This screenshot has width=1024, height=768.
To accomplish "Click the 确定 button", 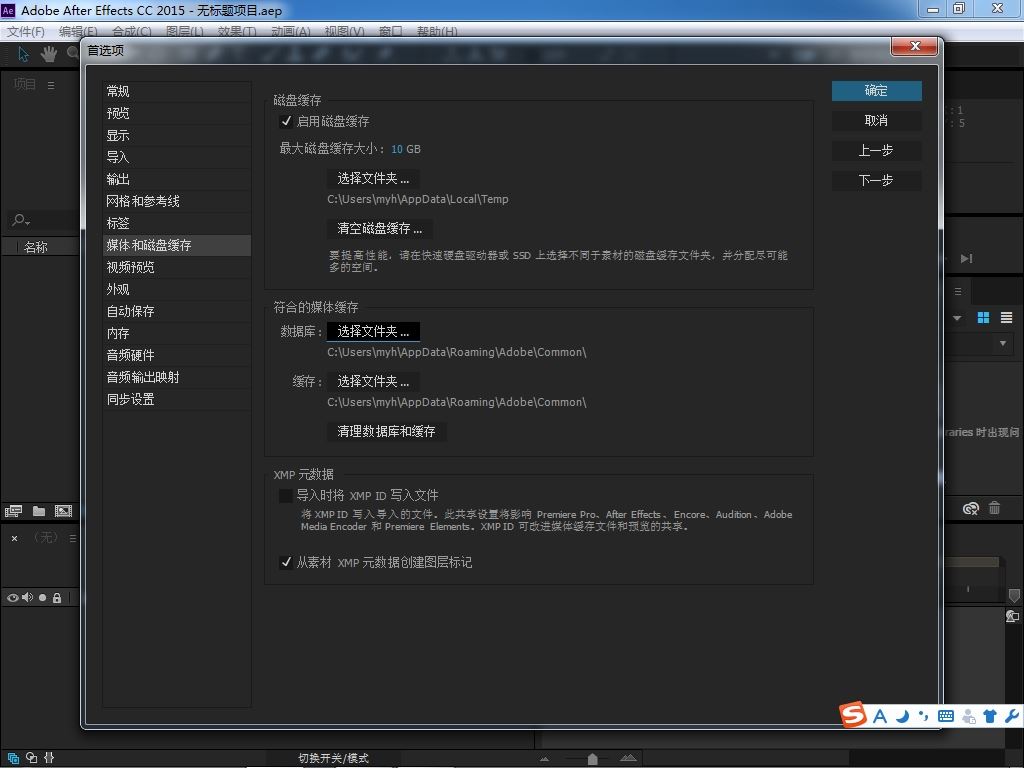I will point(876,91).
